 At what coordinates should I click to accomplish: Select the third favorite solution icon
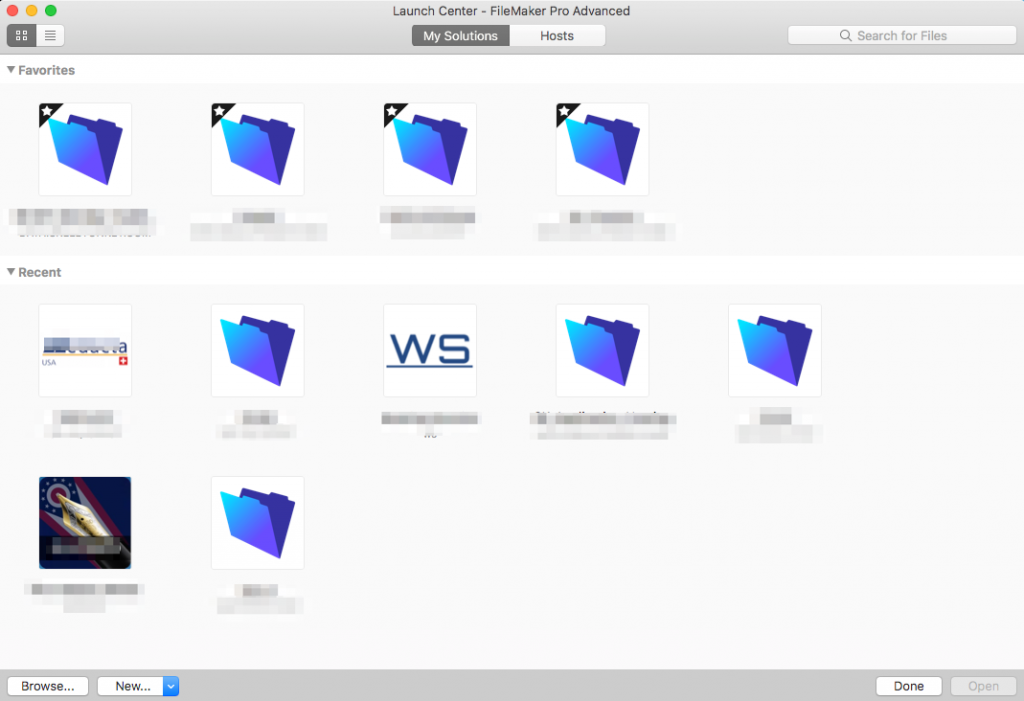pos(430,149)
